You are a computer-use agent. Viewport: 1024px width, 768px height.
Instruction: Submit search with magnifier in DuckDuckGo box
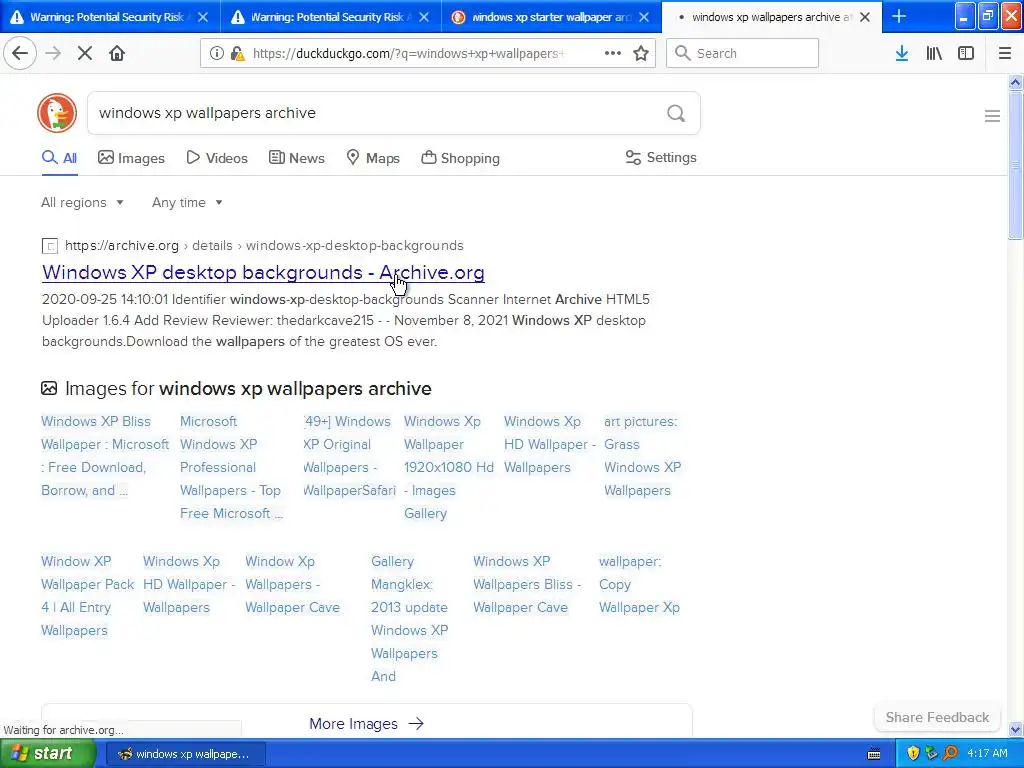click(x=676, y=114)
